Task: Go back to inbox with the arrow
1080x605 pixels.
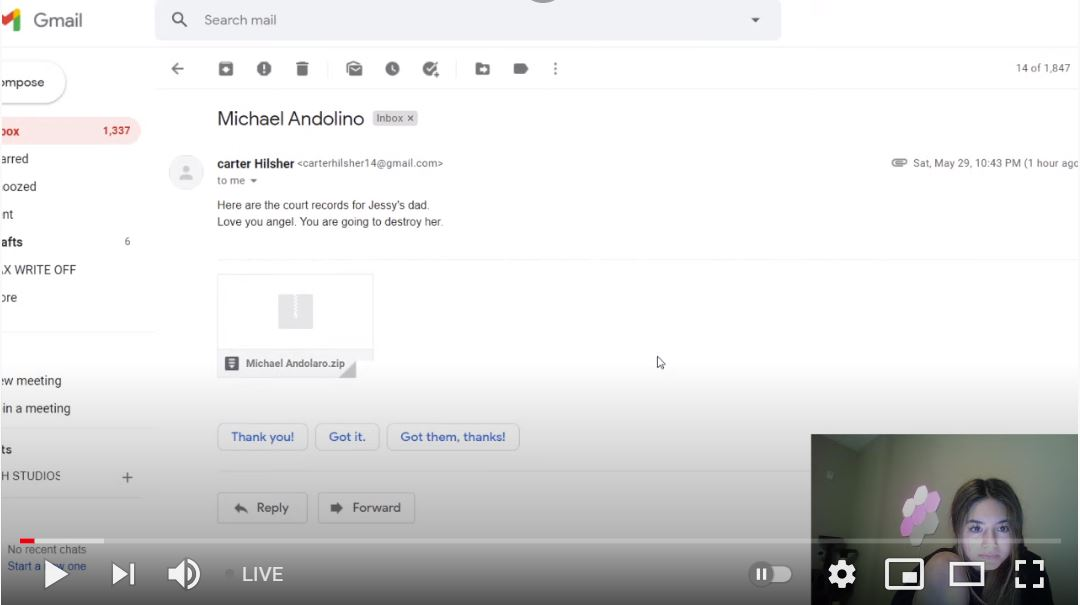Action: (x=178, y=68)
